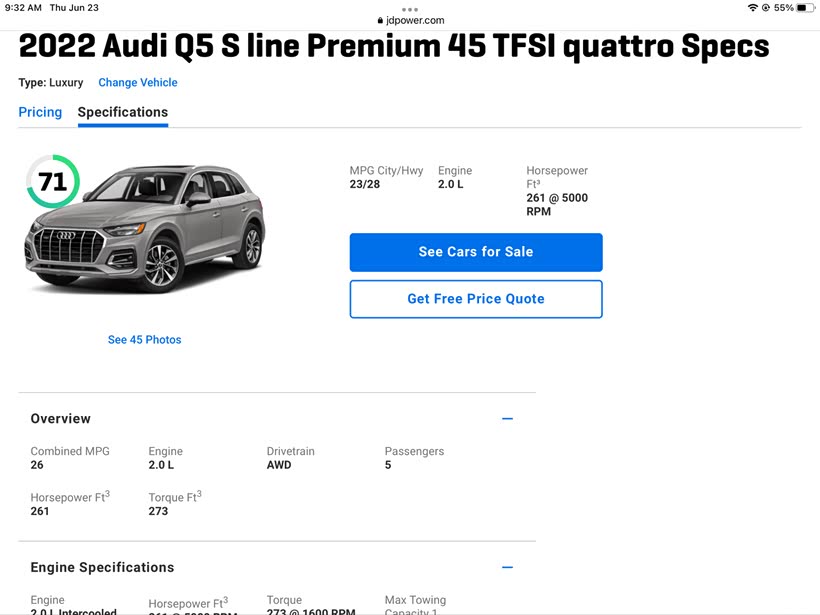Tap the orientation lock status icon
This screenshot has height=615, width=820.
click(765, 8)
